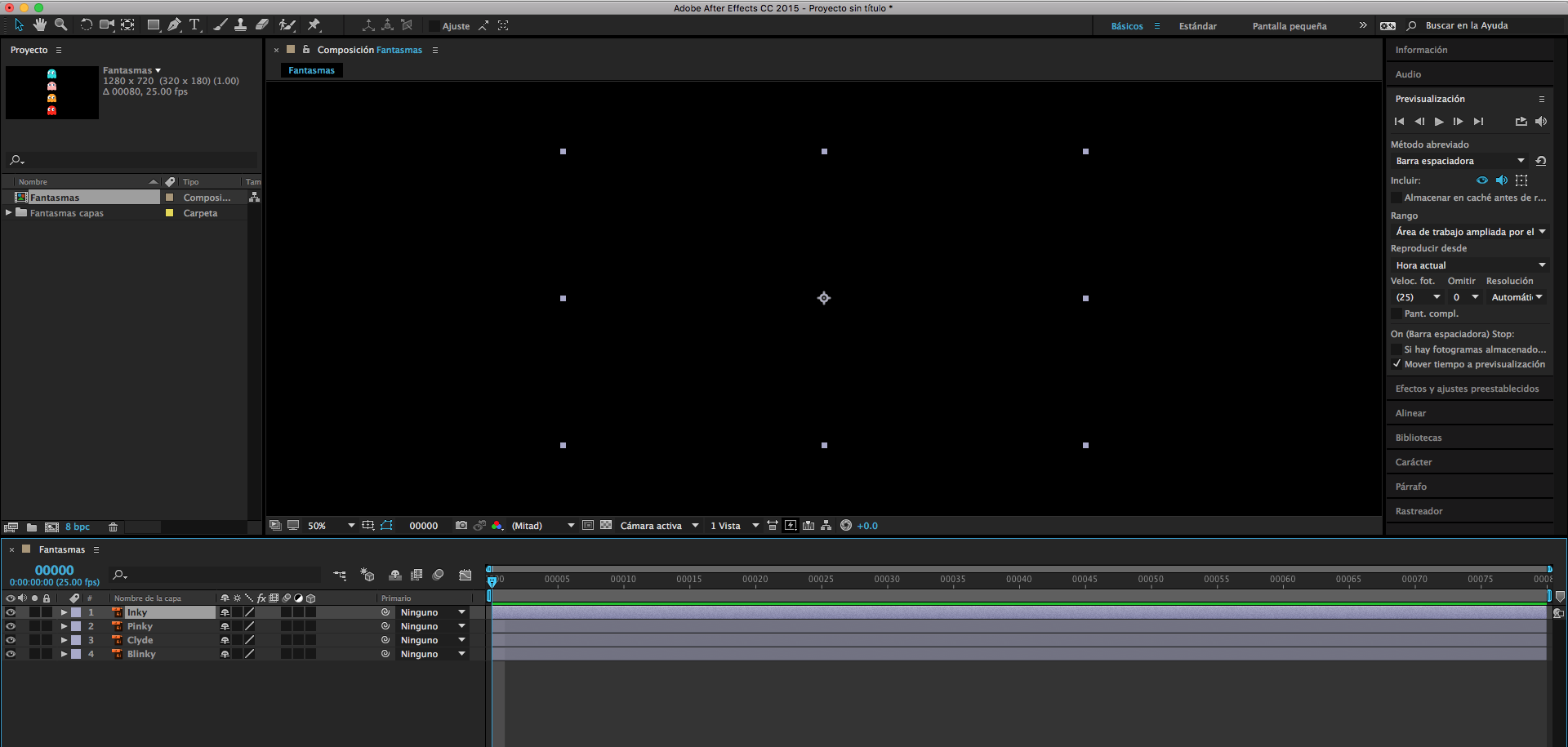The height and width of the screenshot is (747, 1568).
Task: Open the Proyecto panel menu
Action: click(59, 50)
